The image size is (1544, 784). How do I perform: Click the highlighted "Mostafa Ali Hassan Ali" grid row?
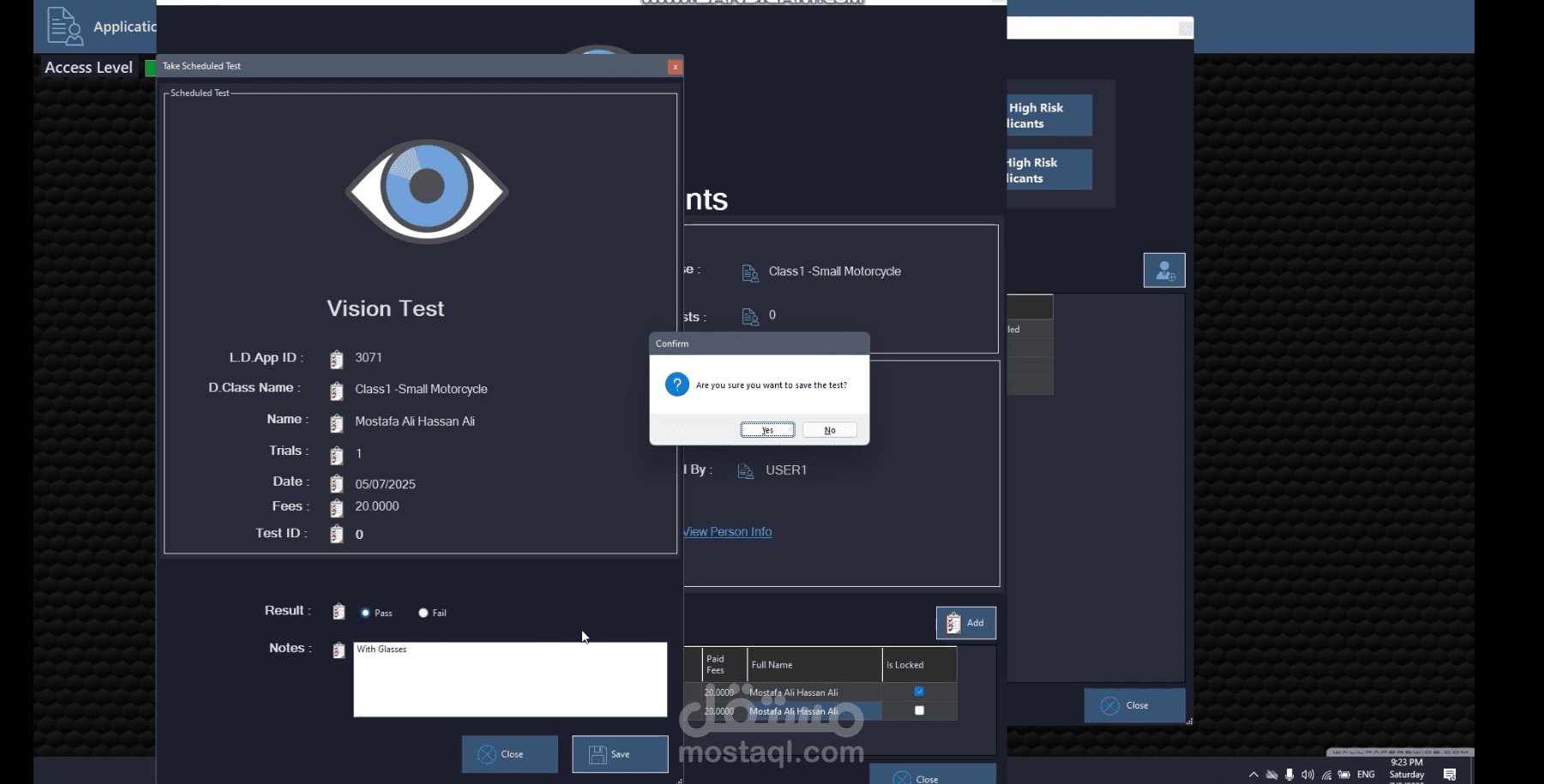[814, 711]
